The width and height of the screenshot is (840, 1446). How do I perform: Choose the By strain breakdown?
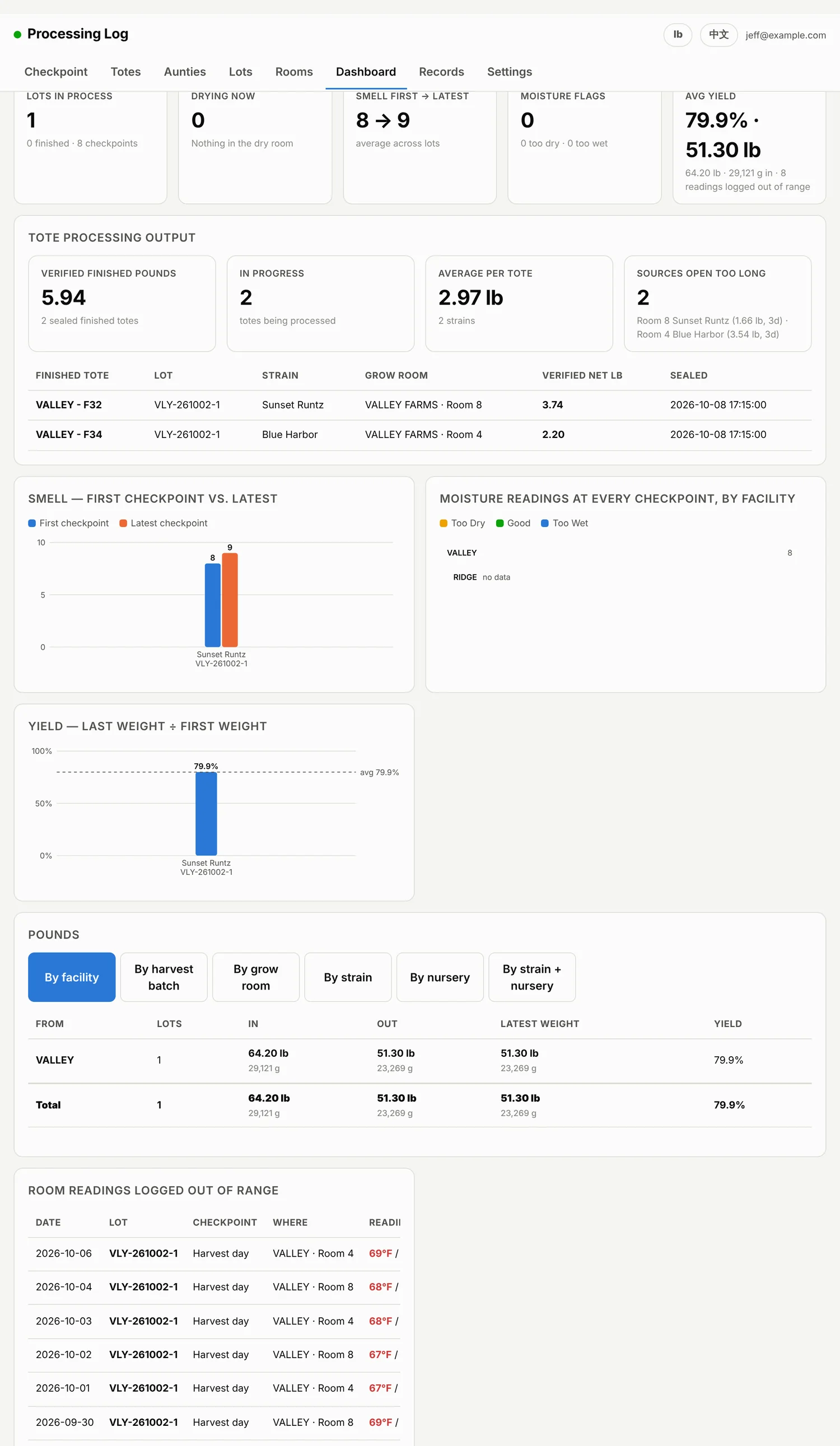pos(348,977)
